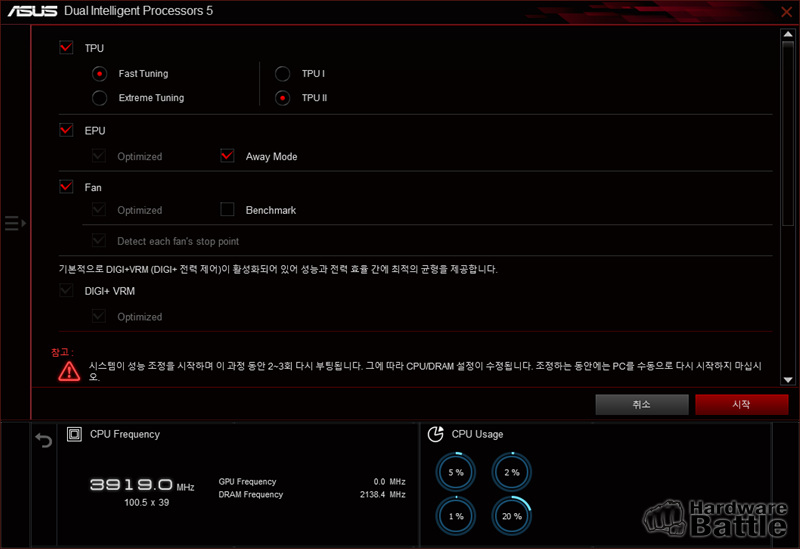
Task: Click the scrollbar up arrow
Action: (x=788, y=34)
